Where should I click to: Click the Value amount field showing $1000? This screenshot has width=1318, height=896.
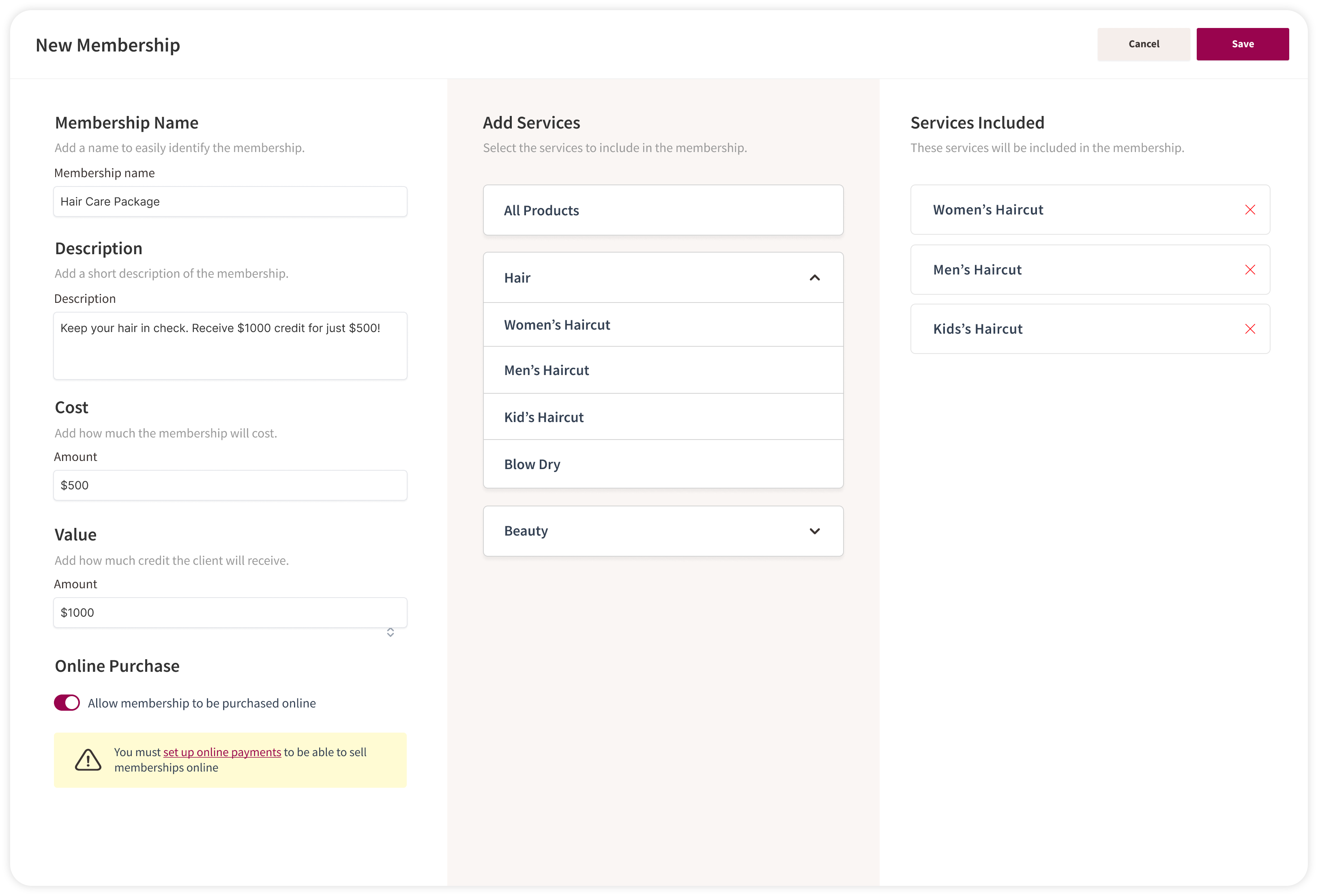coord(230,613)
